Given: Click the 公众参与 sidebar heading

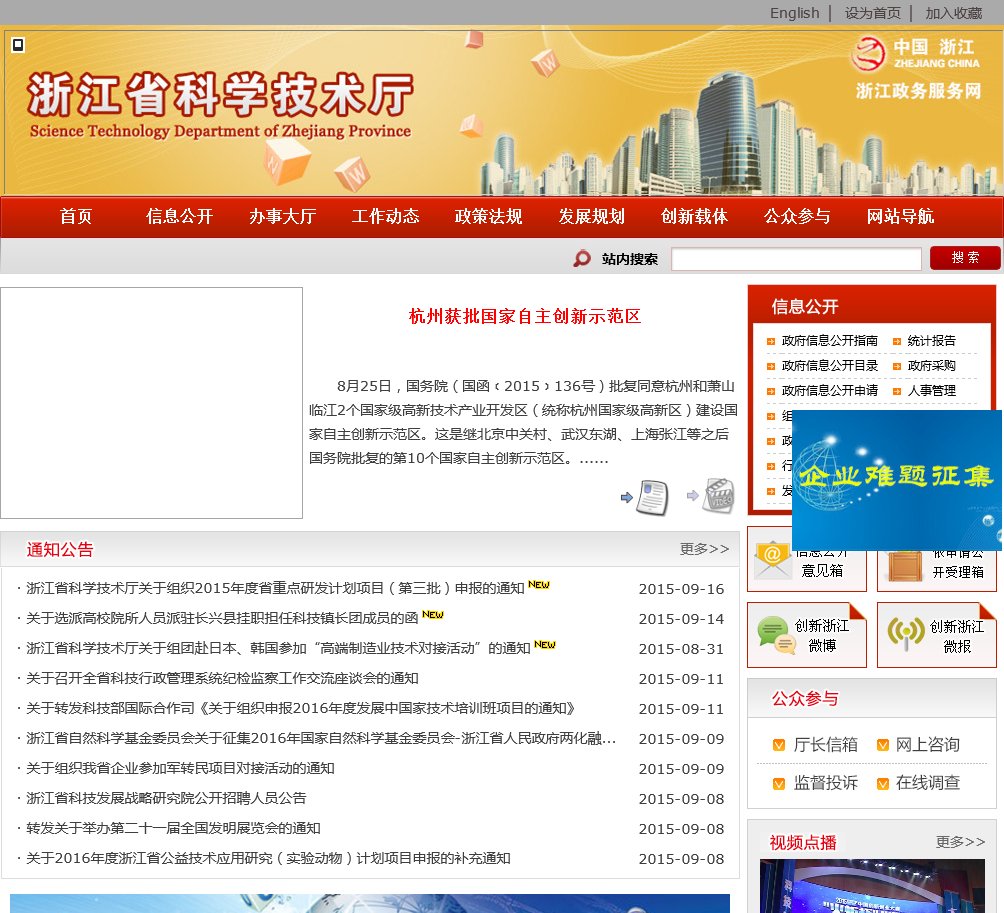Looking at the screenshot, I should [x=805, y=699].
